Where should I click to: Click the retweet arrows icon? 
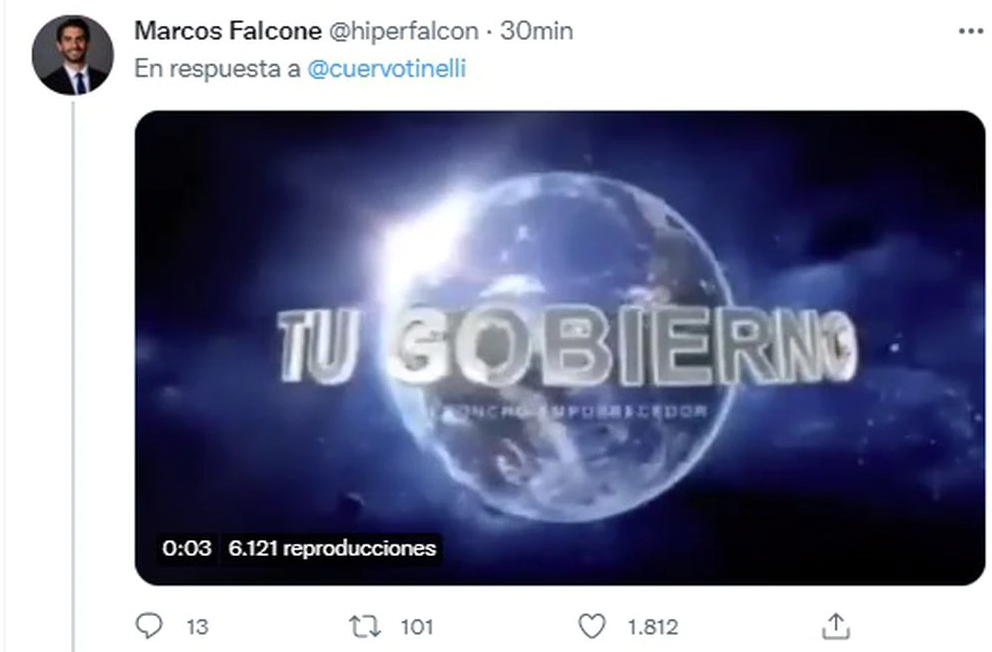365,627
